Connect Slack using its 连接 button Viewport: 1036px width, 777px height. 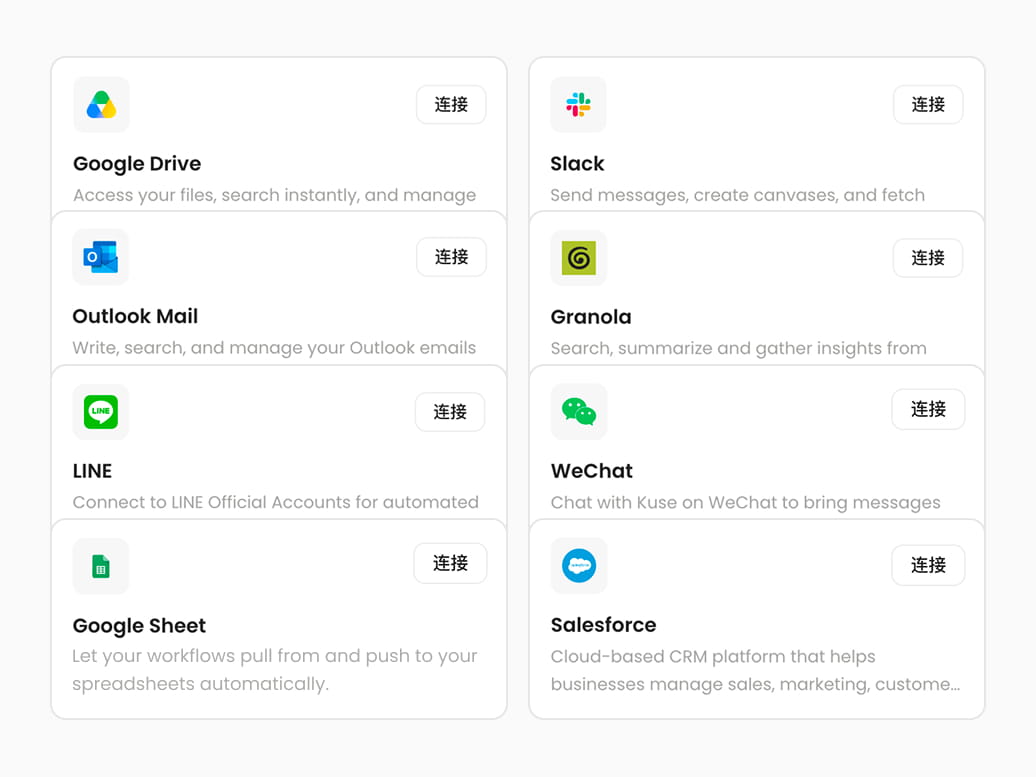point(928,104)
